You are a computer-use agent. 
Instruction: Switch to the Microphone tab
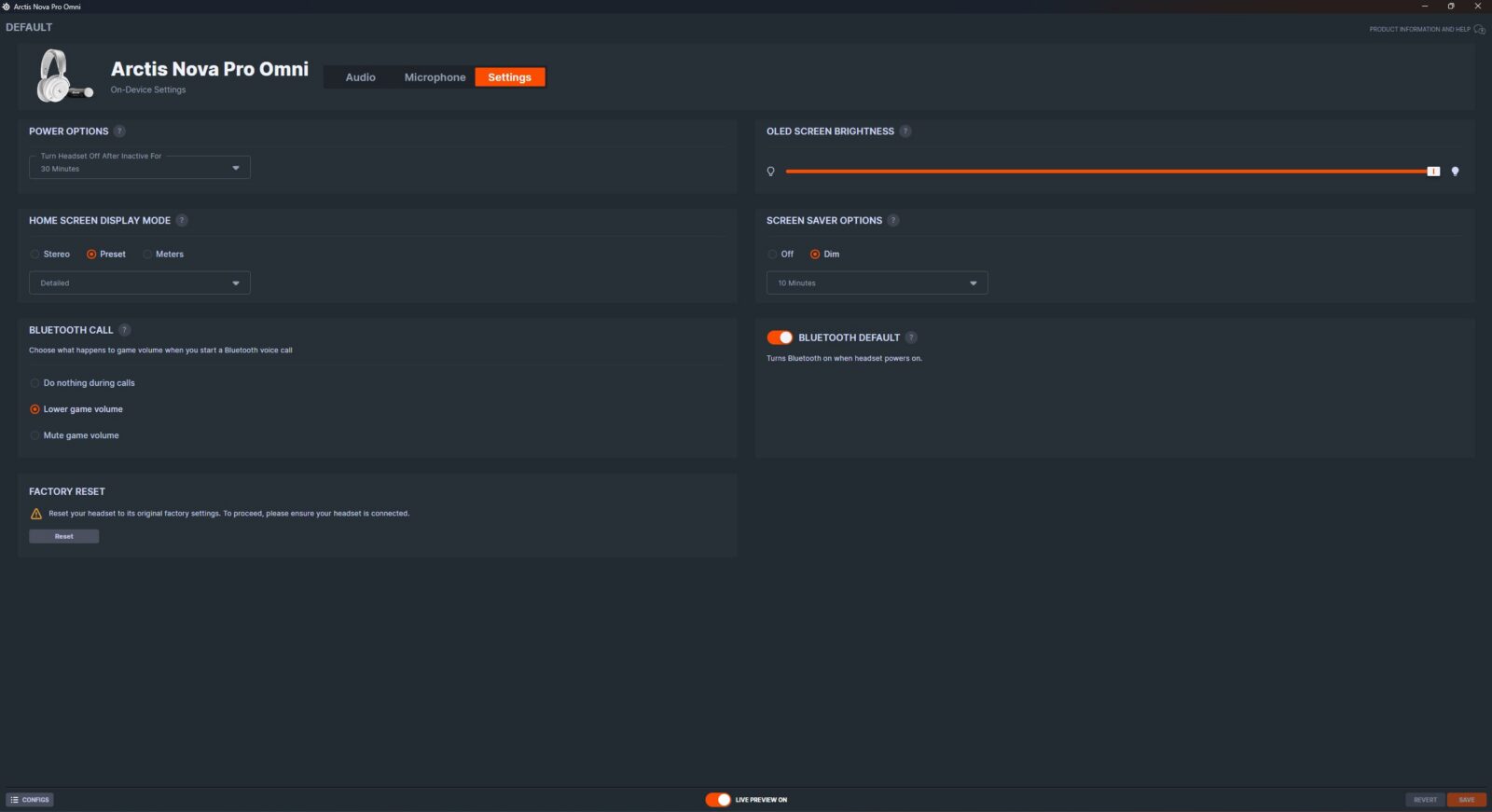pos(435,77)
